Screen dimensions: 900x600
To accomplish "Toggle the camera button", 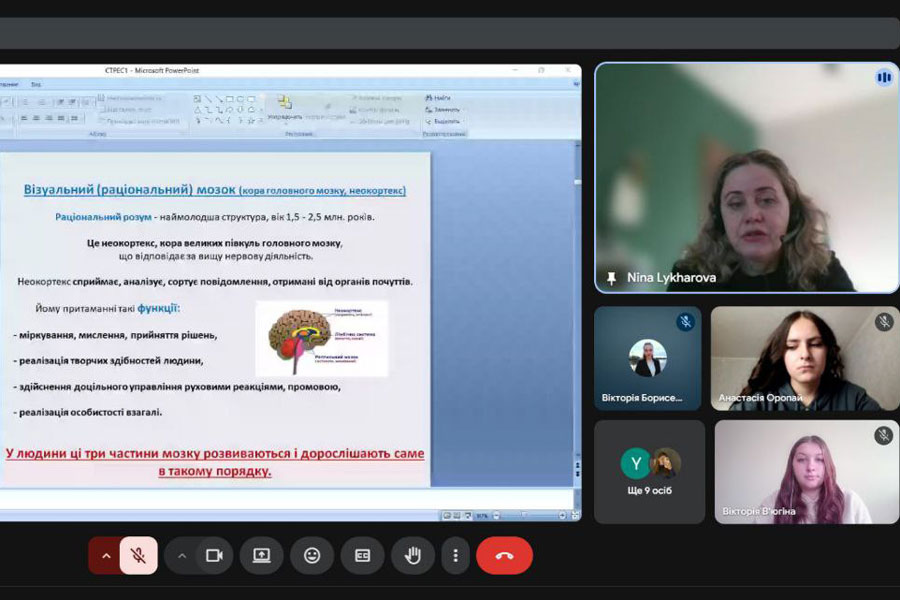I will coord(214,555).
